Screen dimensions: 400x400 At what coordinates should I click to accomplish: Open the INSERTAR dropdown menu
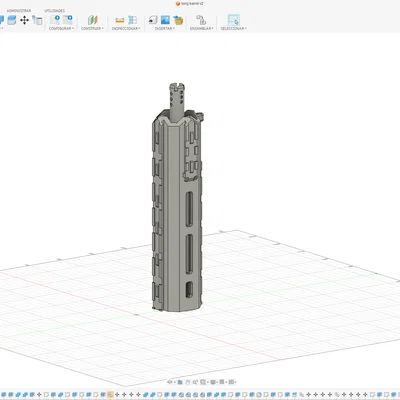[165, 29]
